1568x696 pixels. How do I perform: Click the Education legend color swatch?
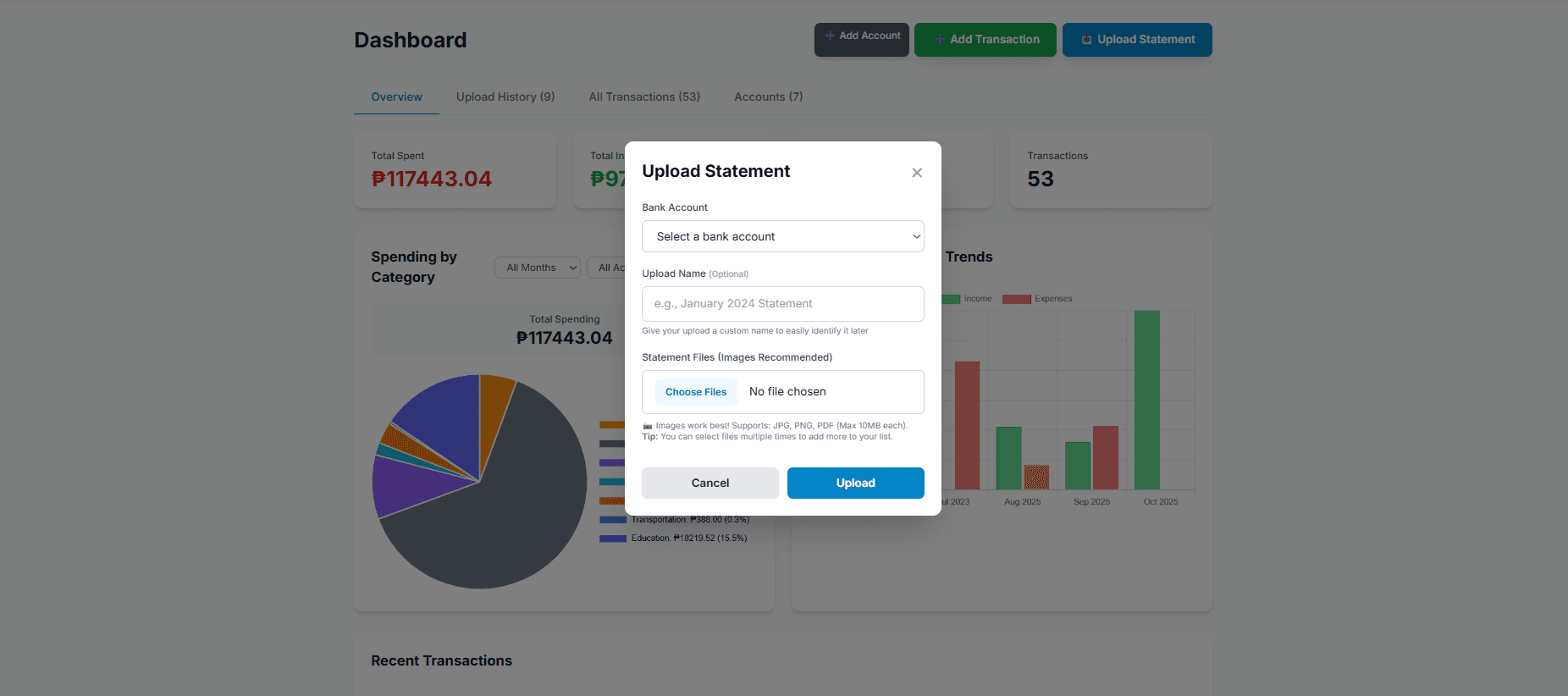612,539
